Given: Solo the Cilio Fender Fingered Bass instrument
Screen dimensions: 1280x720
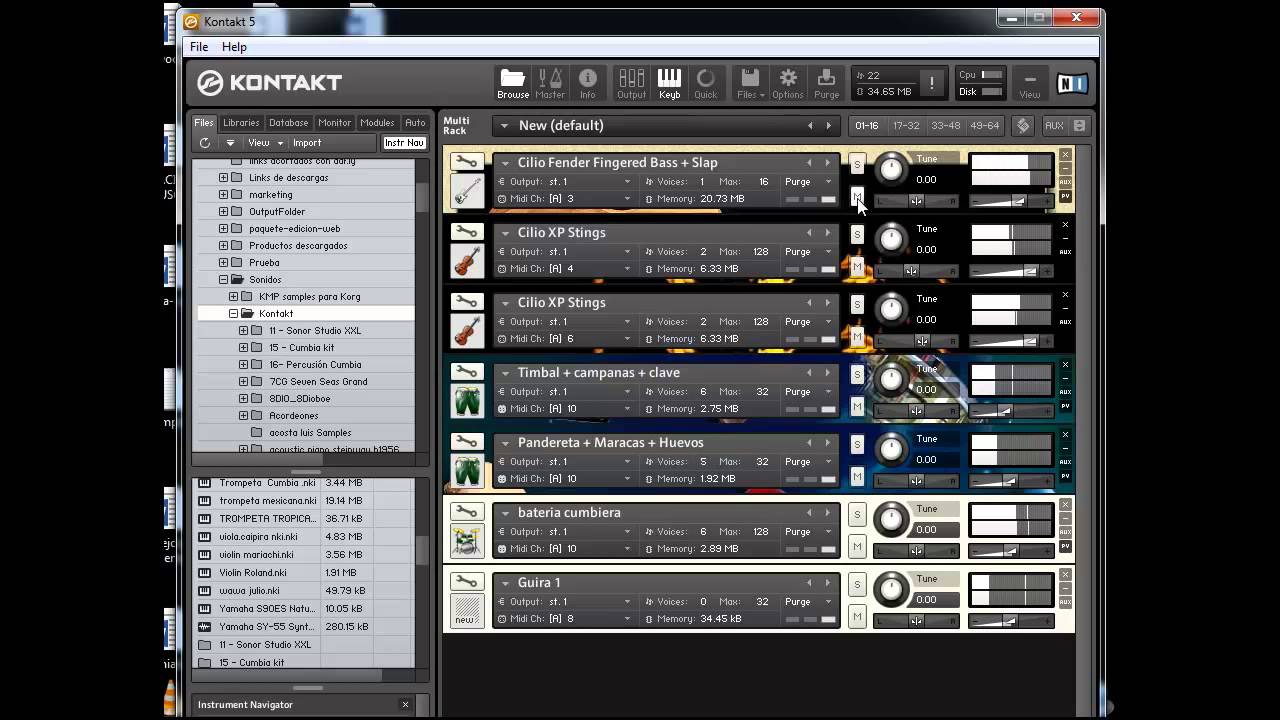Looking at the screenshot, I should 857,164.
